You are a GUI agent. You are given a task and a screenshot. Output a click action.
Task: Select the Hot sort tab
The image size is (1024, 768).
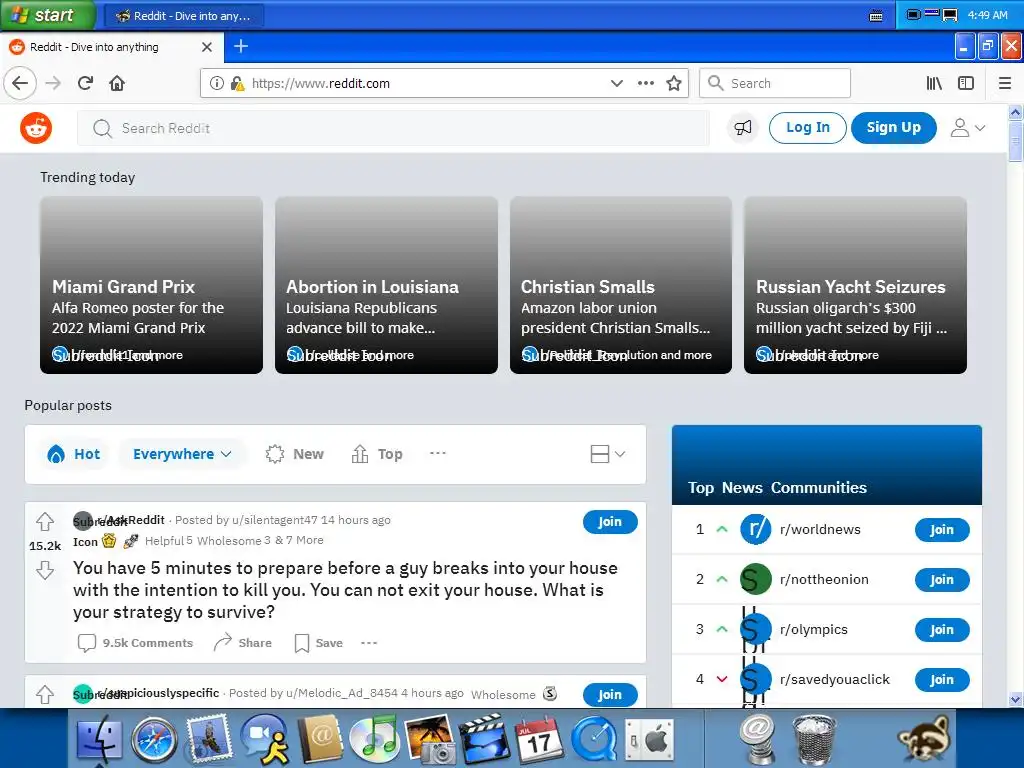(x=74, y=454)
